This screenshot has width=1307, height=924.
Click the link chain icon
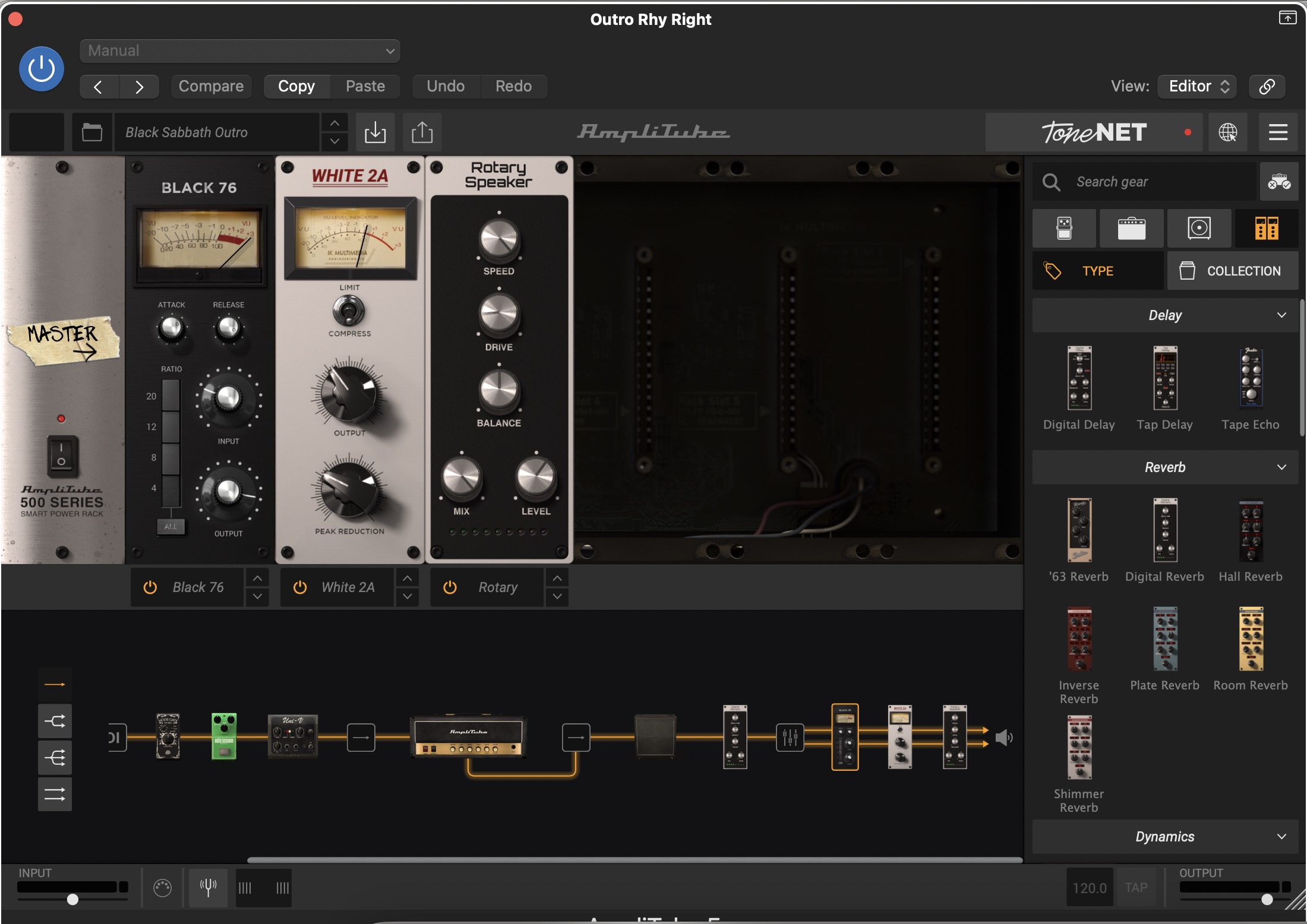(x=1267, y=87)
